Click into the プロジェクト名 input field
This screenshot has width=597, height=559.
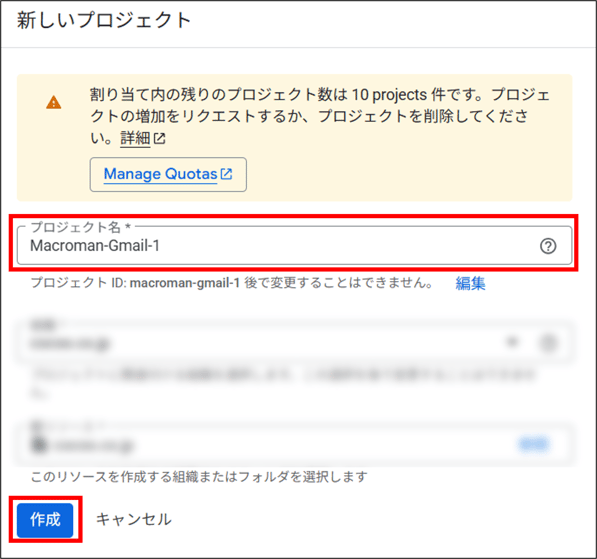pos(294,246)
